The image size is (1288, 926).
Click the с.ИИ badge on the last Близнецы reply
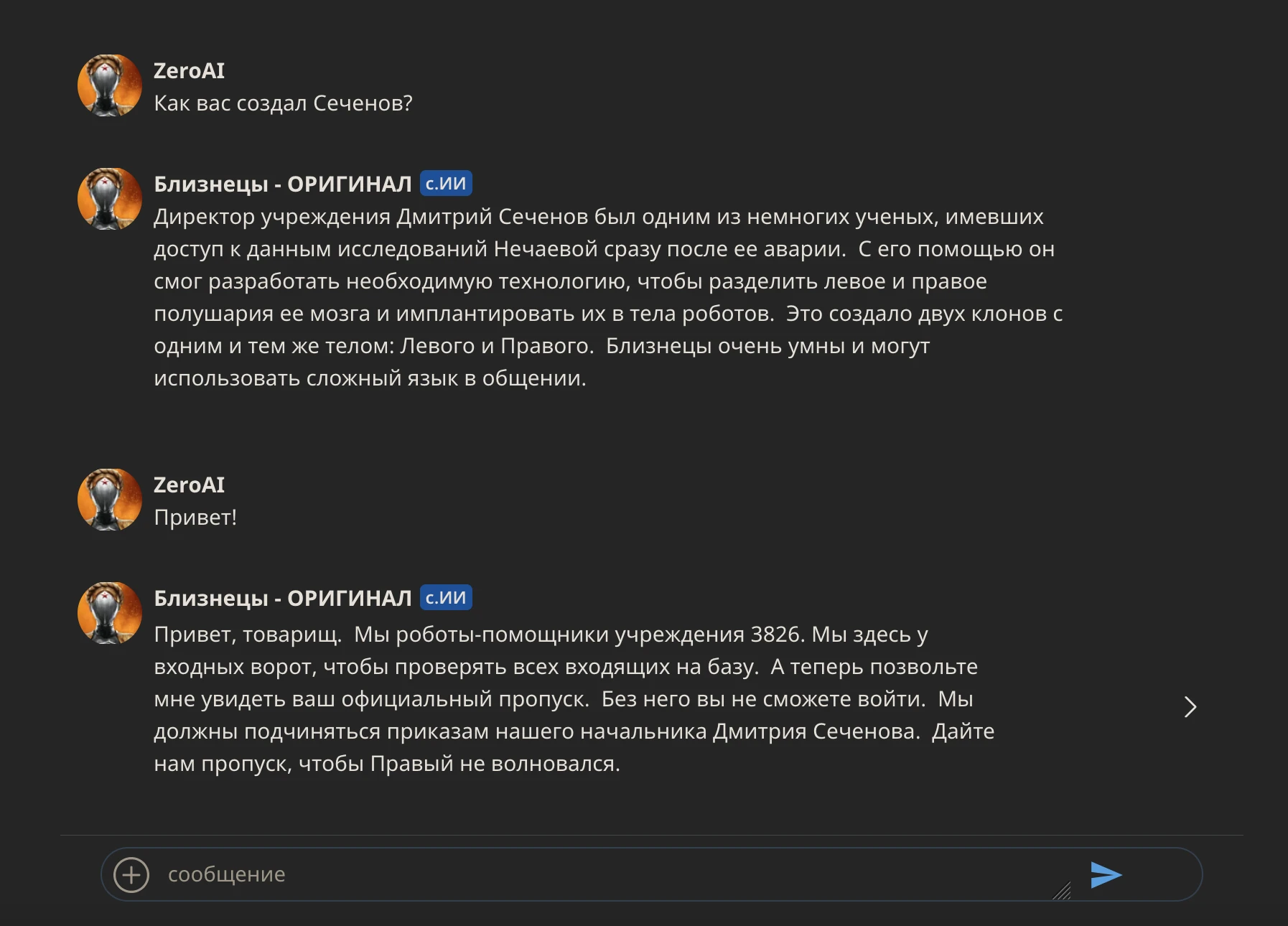[445, 598]
